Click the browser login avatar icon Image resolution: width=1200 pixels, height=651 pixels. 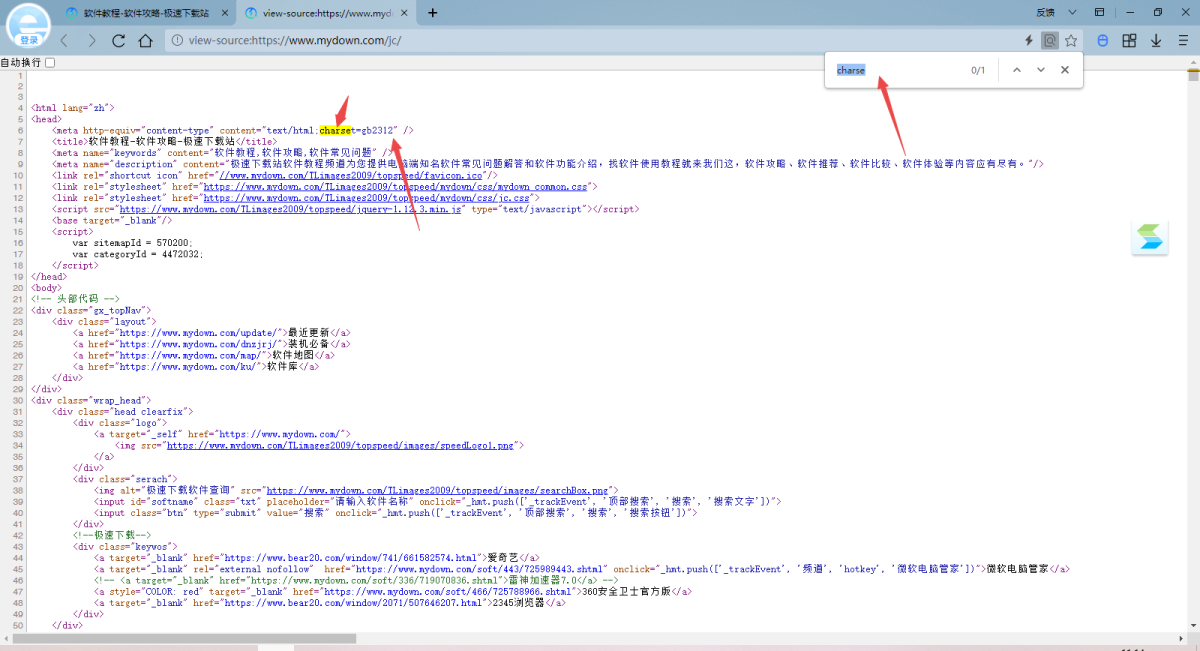(29, 27)
